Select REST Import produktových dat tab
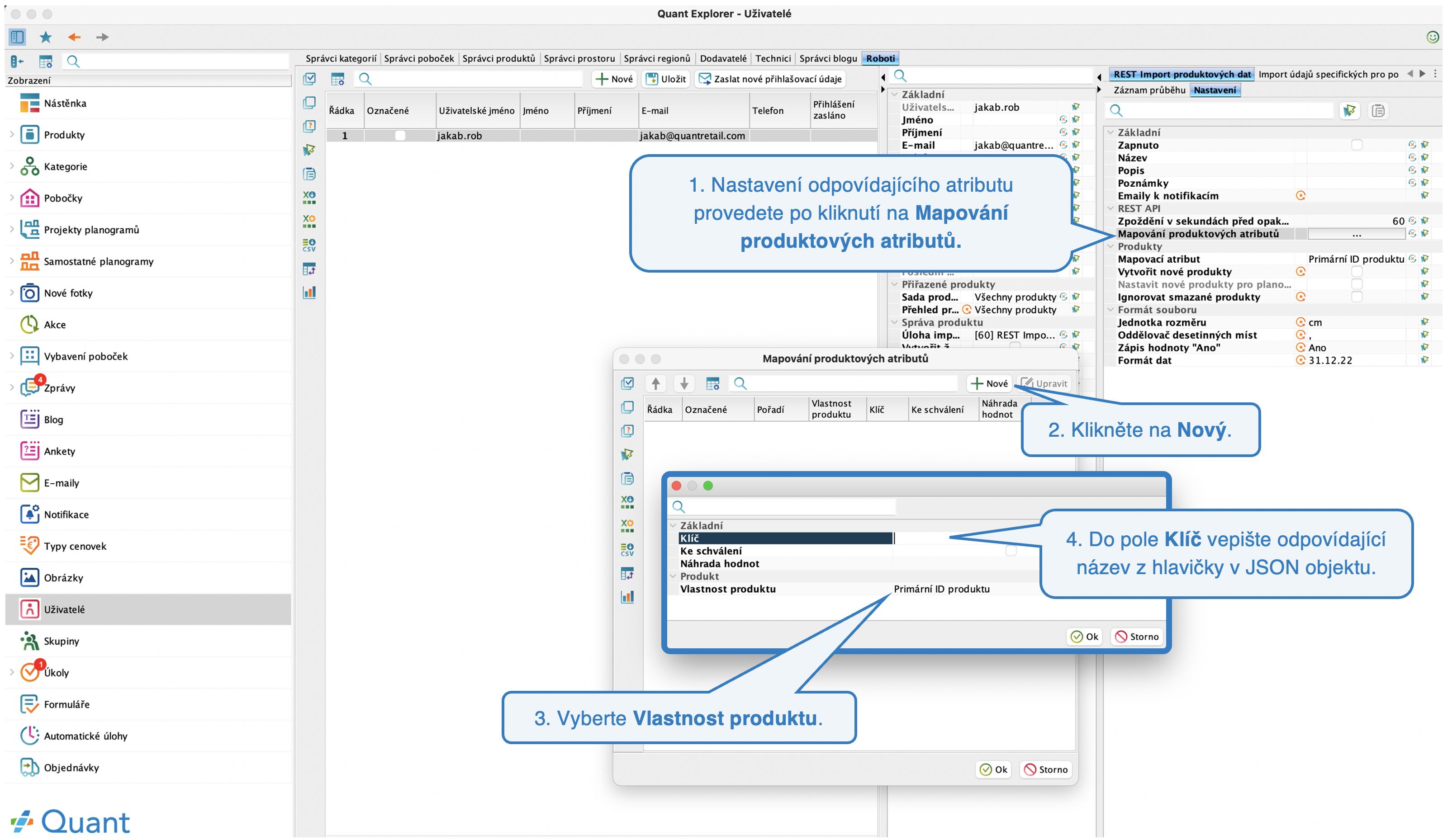This screenshot has height=840, width=1452. tap(1182, 74)
